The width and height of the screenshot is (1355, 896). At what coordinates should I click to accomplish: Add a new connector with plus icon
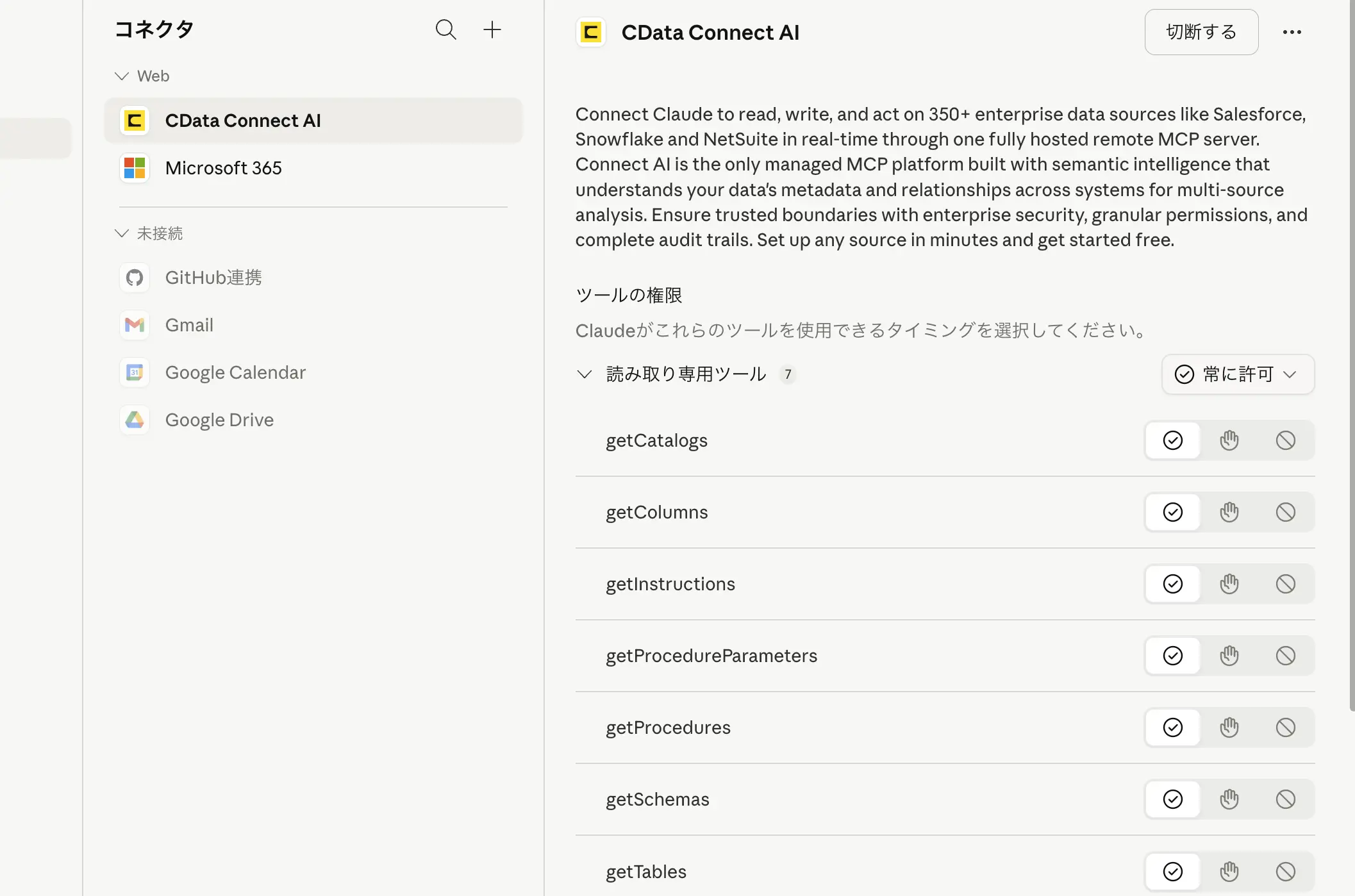(492, 29)
